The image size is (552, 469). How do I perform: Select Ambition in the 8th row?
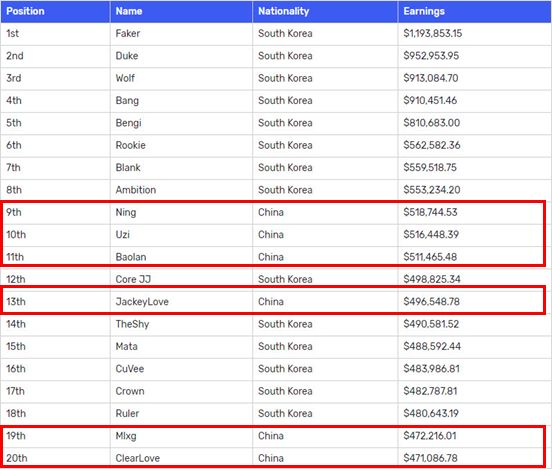[x=136, y=190]
